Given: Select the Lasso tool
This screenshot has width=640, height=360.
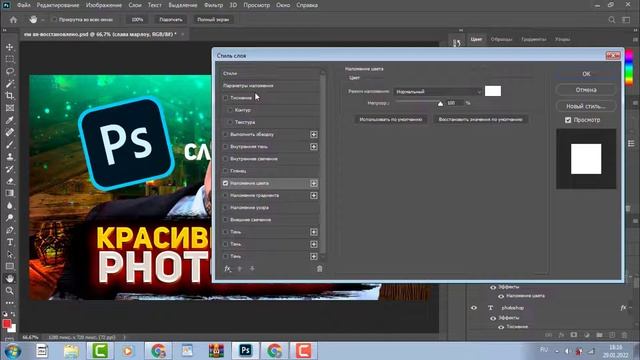Looking at the screenshot, I should (9, 71).
